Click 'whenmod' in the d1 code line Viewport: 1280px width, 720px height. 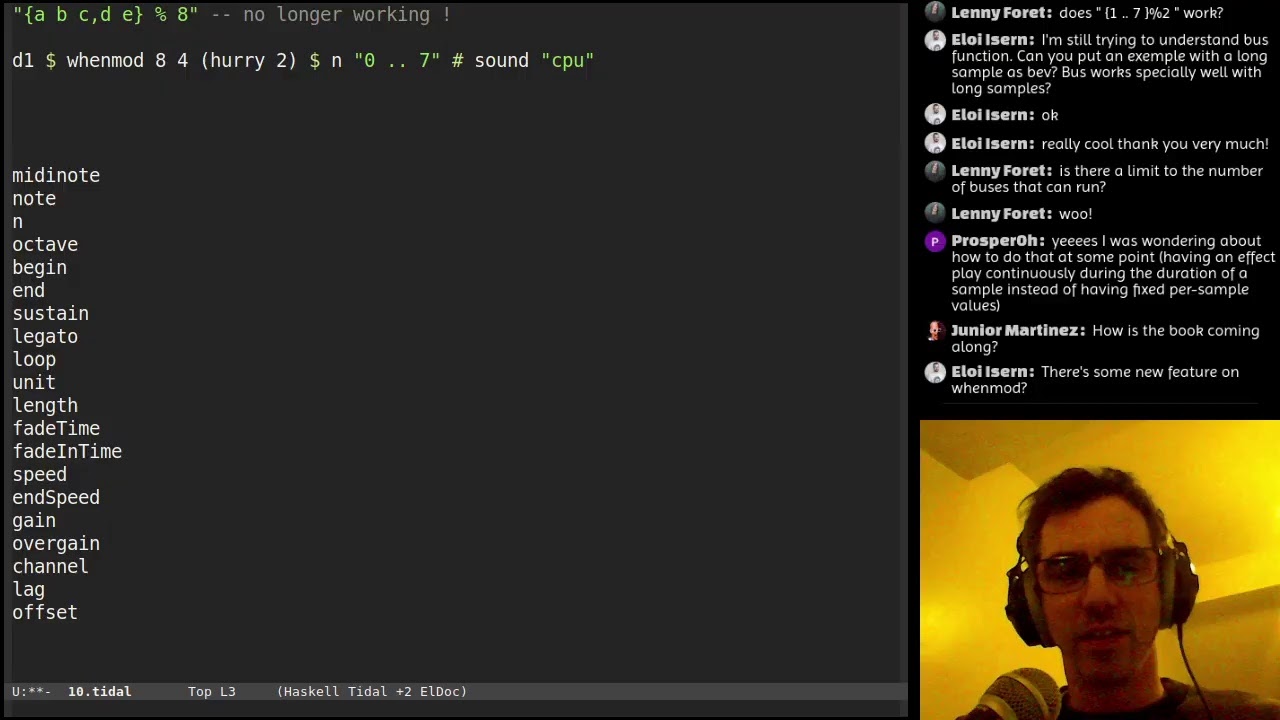pos(105,61)
